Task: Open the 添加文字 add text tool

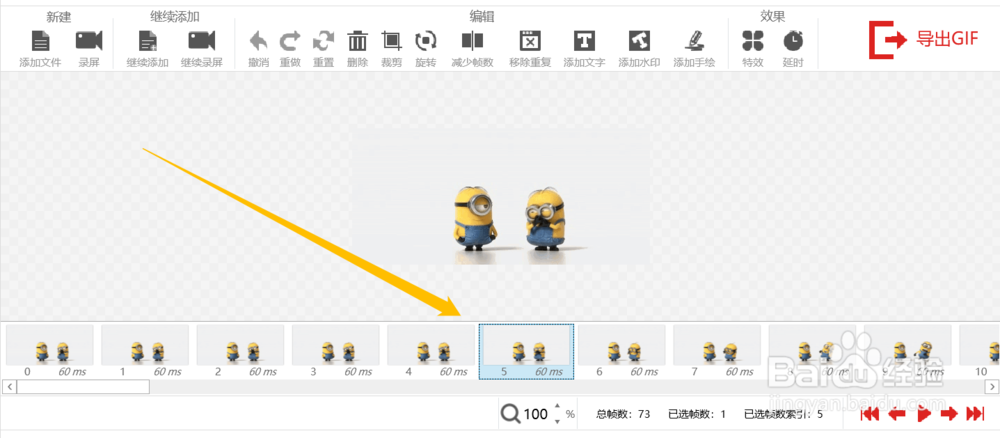Action: [x=584, y=41]
